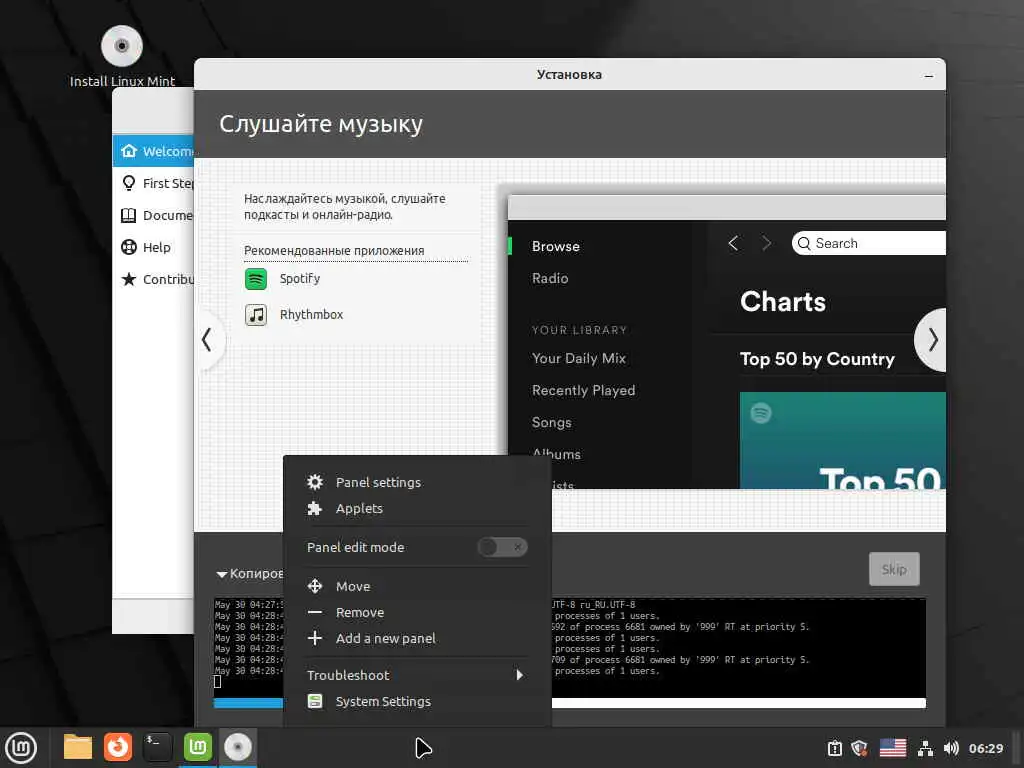Click the System Settings green icon
The height and width of the screenshot is (768, 1024).
pos(315,701)
